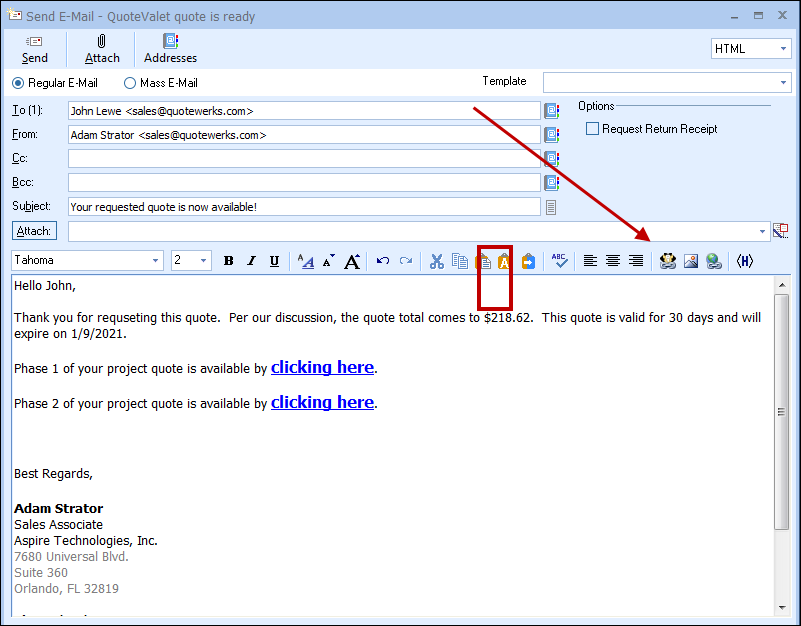Open address book beside the To field

[551, 111]
